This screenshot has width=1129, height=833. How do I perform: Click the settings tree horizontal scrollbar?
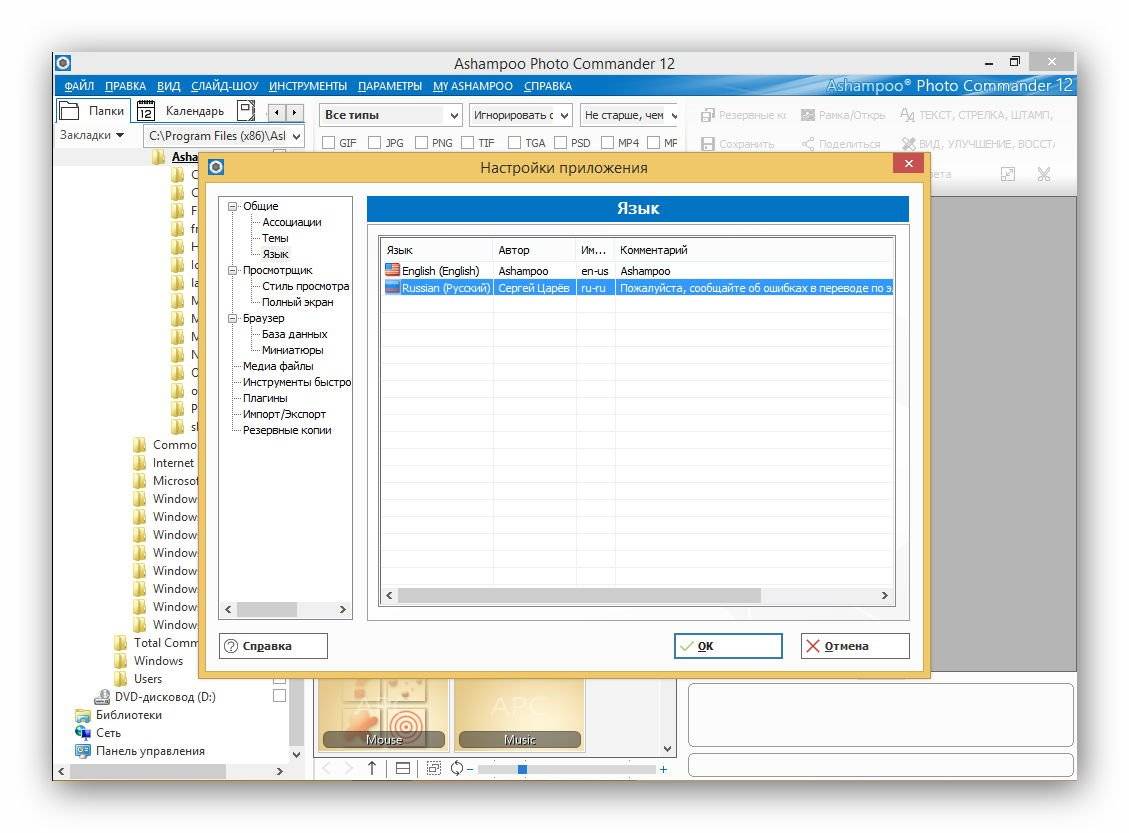pyautogui.click(x=266, y=609)
